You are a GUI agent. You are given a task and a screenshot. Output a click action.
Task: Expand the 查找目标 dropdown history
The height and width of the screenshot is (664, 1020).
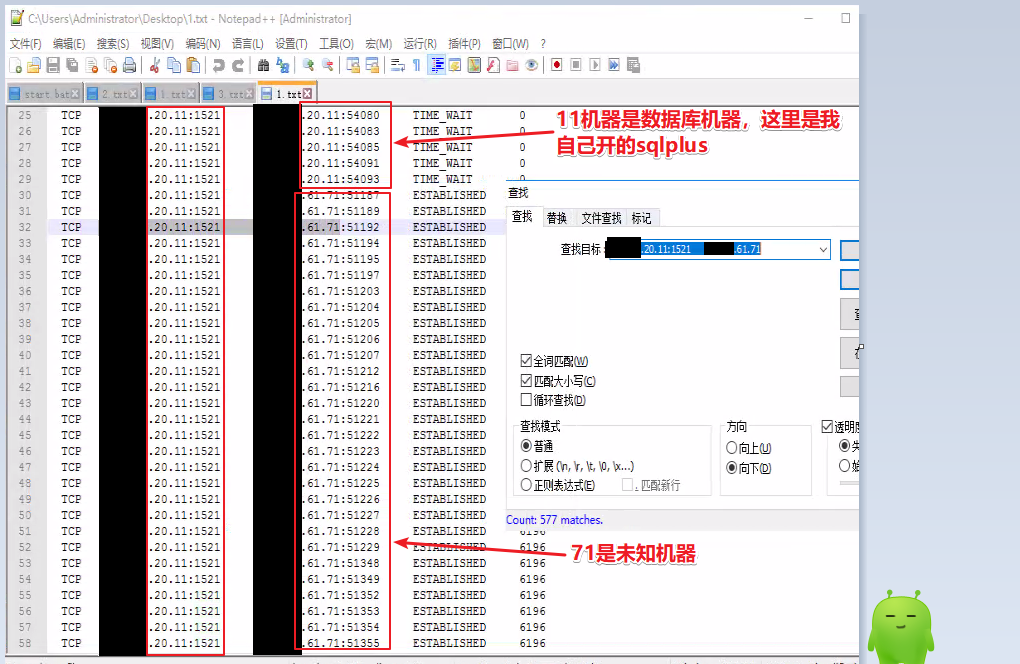823,249
